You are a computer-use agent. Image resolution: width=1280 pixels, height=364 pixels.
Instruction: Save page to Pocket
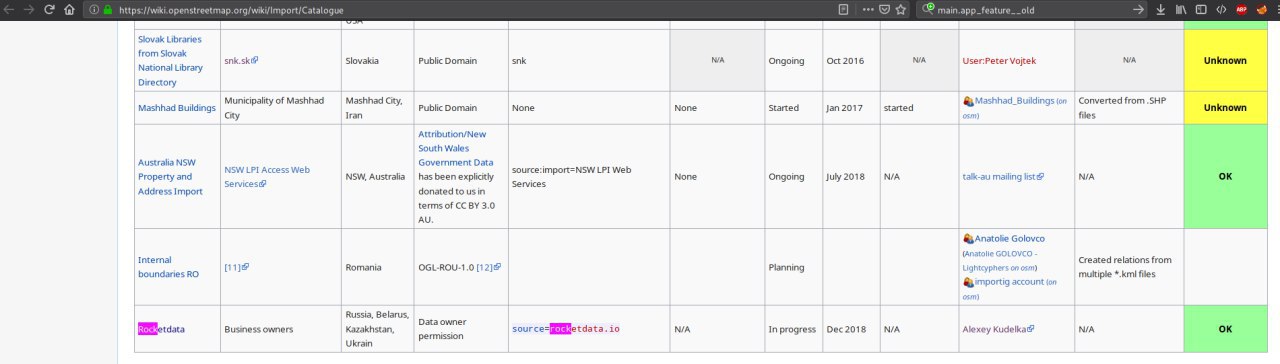(884, 9)
